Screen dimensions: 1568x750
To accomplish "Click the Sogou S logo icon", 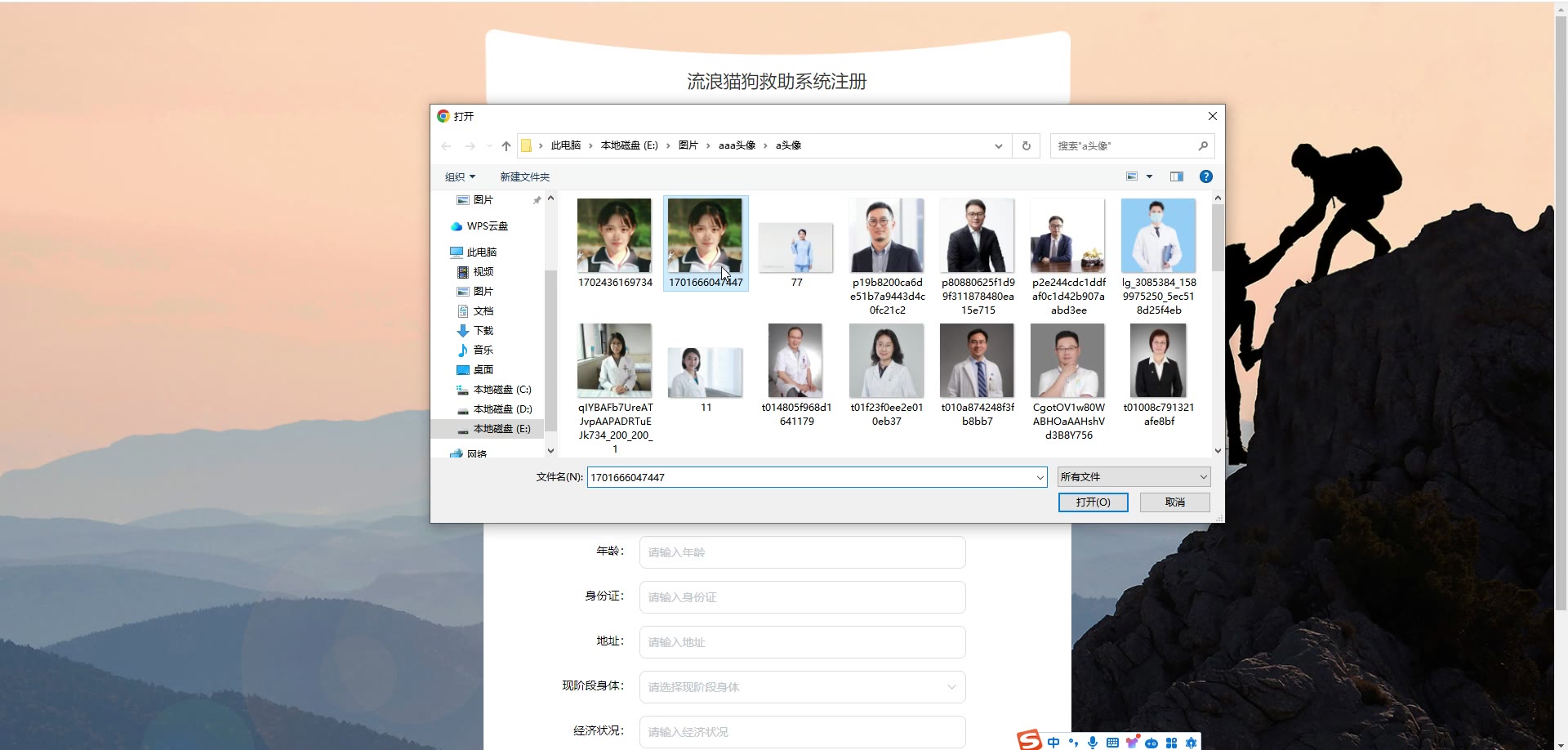I will coord(1029,740).
